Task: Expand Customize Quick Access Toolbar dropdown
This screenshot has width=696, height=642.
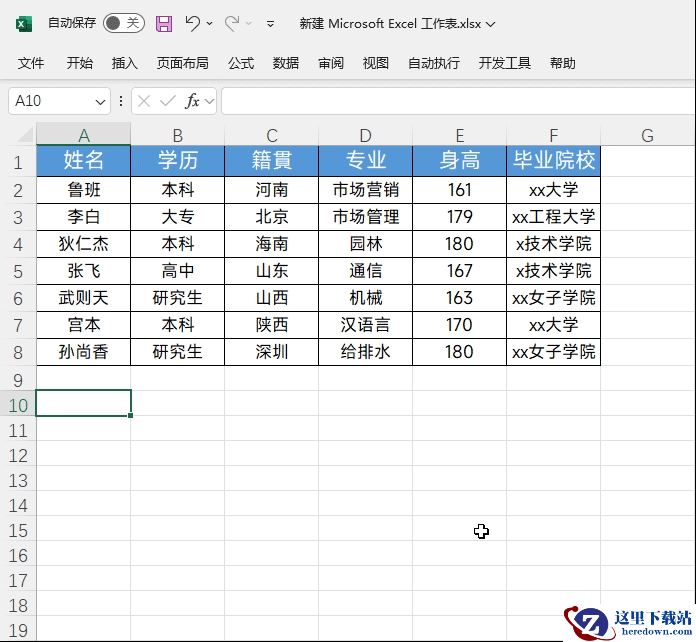Action: coord(270,24)
